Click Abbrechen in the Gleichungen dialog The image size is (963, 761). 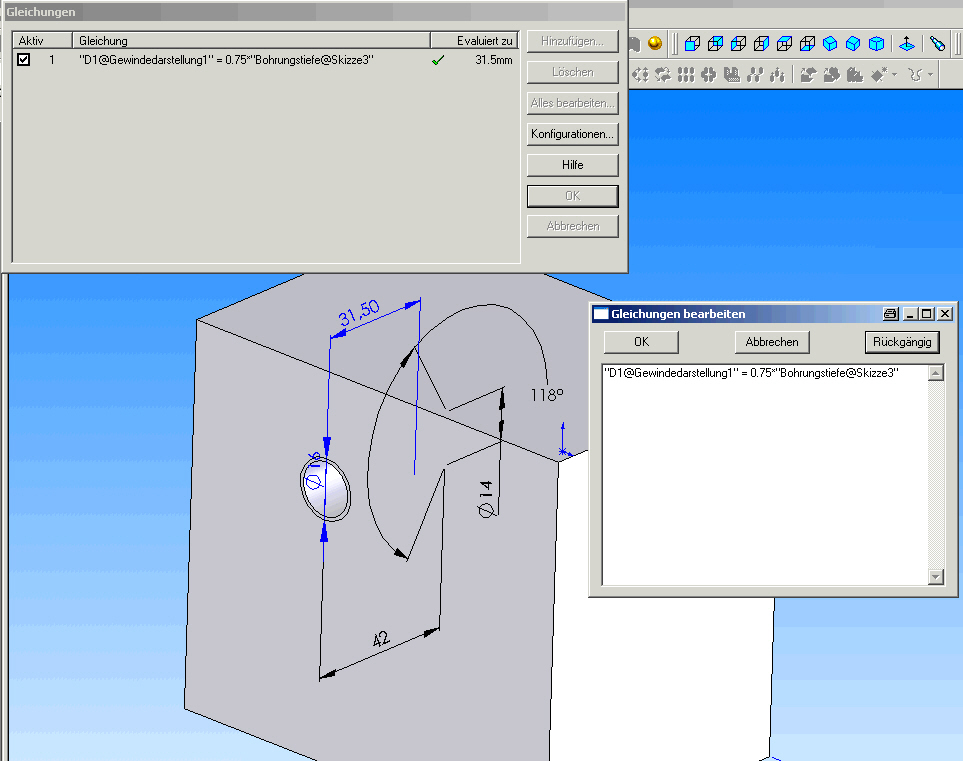tap(572, 226)
